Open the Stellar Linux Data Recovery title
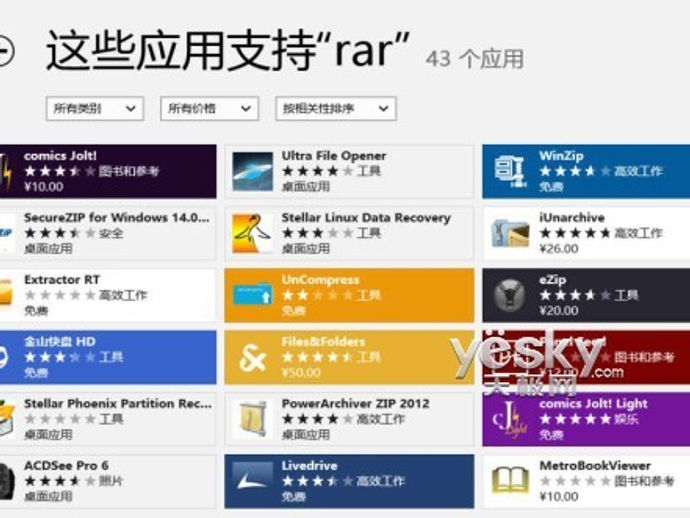This screenshot has height=518, width=690. 366,218
